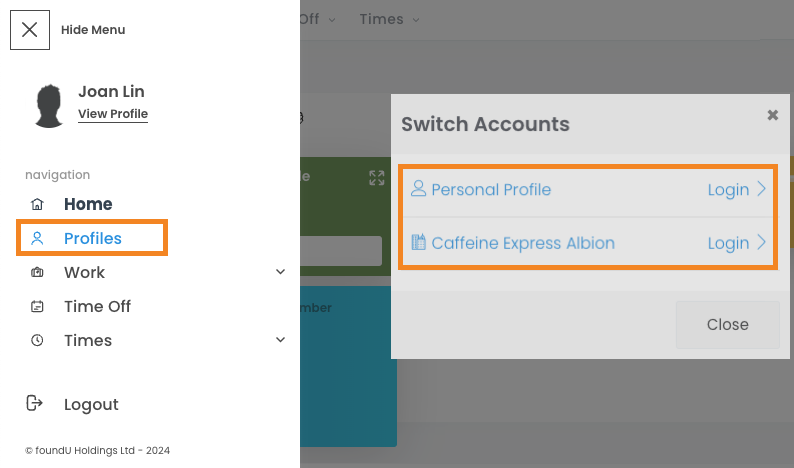Expand the Work submenu chevron
Viewport: 794px width, 468px height.
tap(280, 272)
